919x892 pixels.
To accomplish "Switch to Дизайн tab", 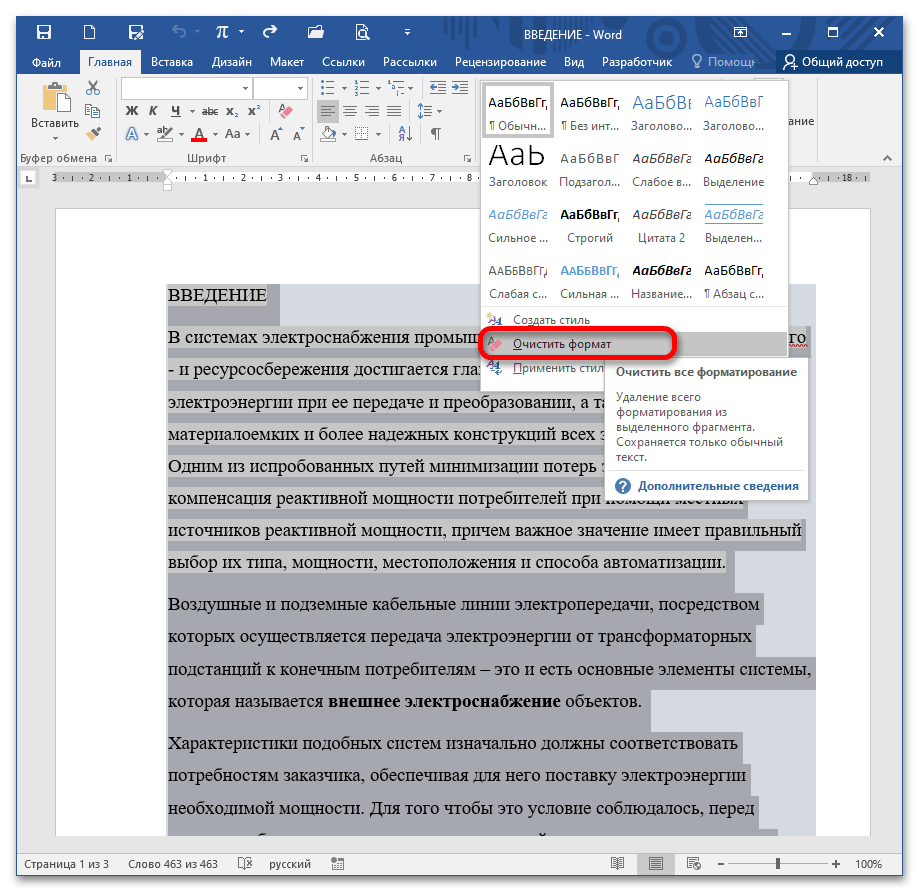I will tap(232, 62).
